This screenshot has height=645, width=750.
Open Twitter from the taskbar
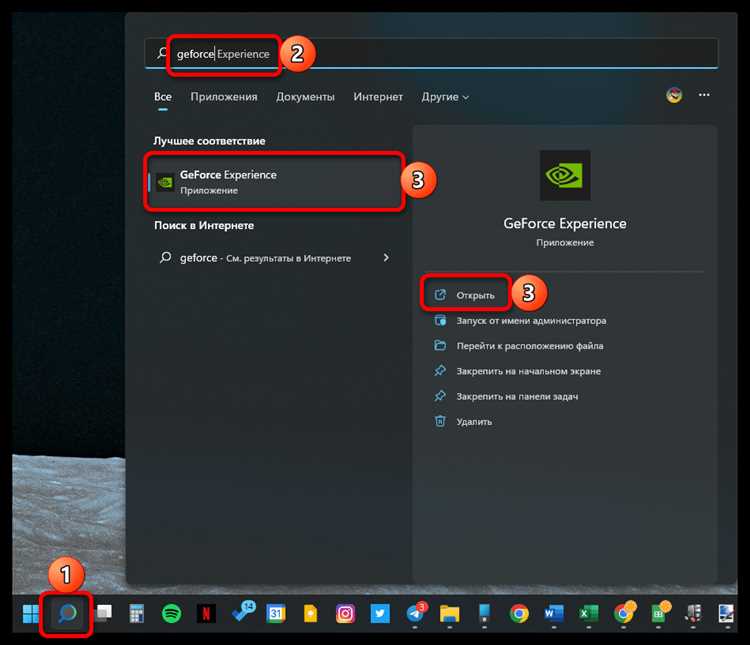point(380,613)
